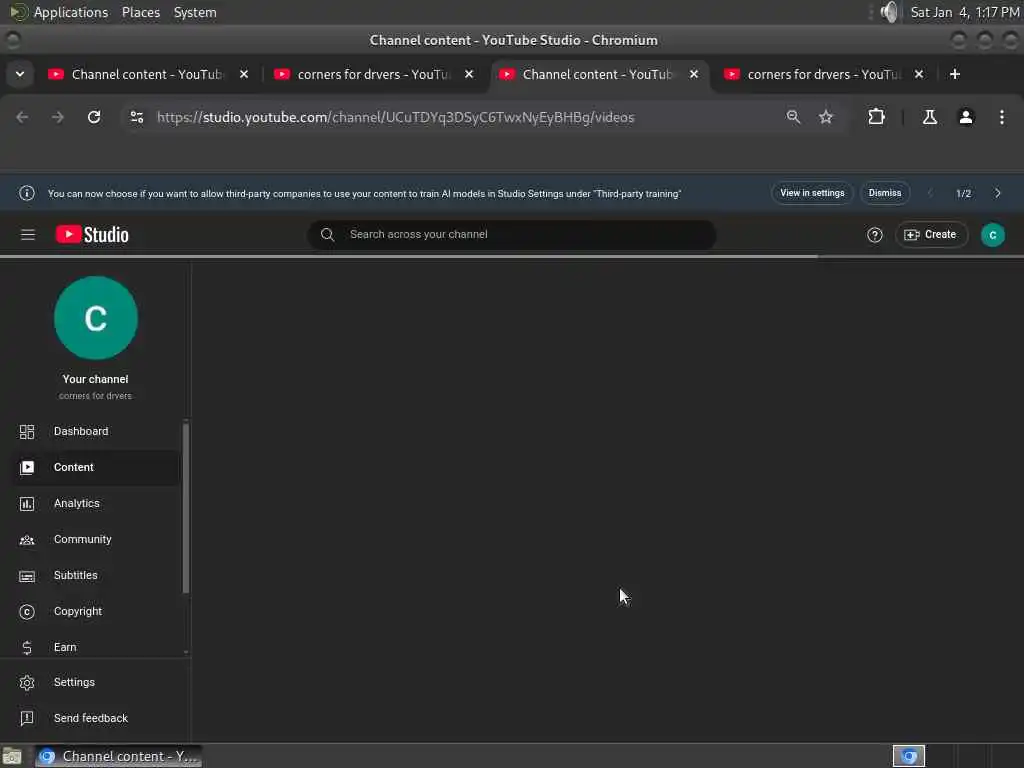Open a new browser tab
The height and width of the screenshot is (768, 1024).
[x=955, y=74]
